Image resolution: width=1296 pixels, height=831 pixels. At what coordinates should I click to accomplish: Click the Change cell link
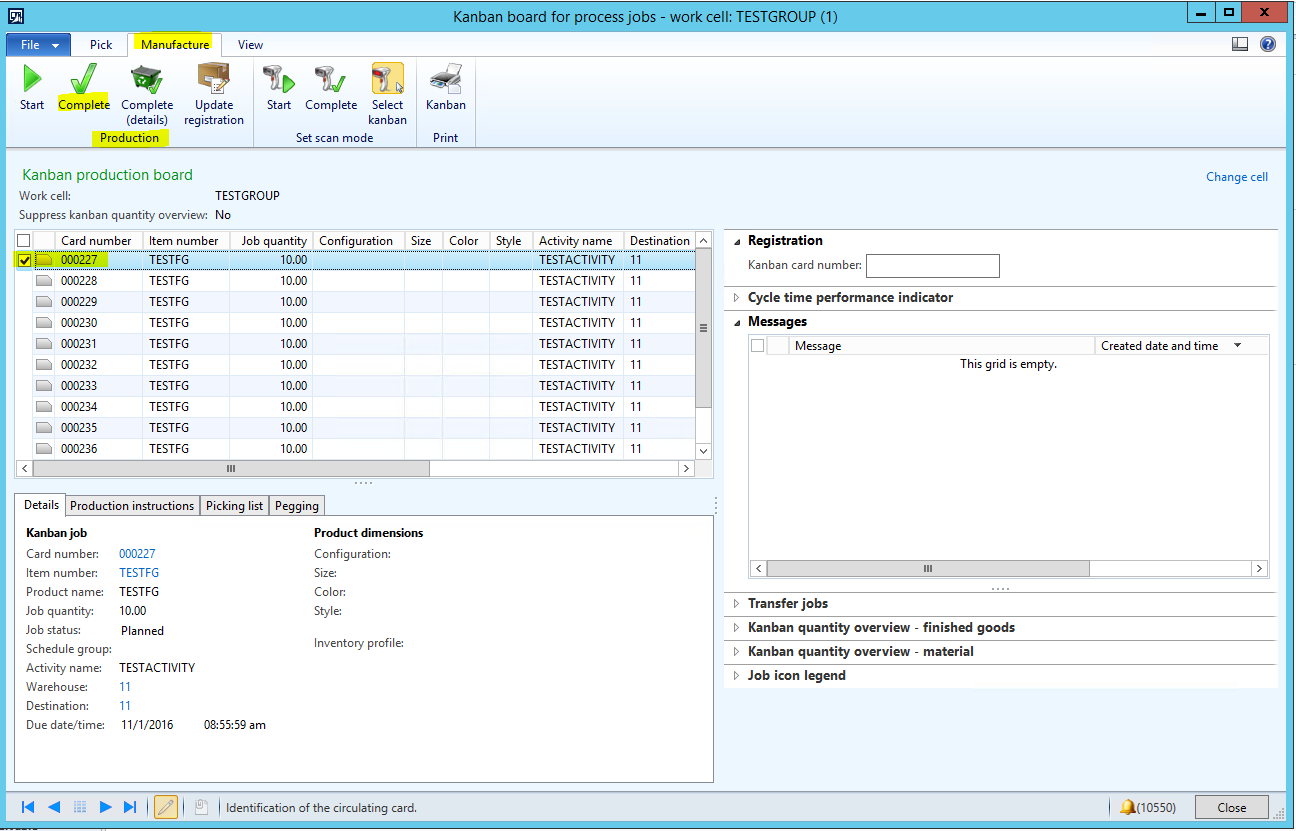(1236, 177)
